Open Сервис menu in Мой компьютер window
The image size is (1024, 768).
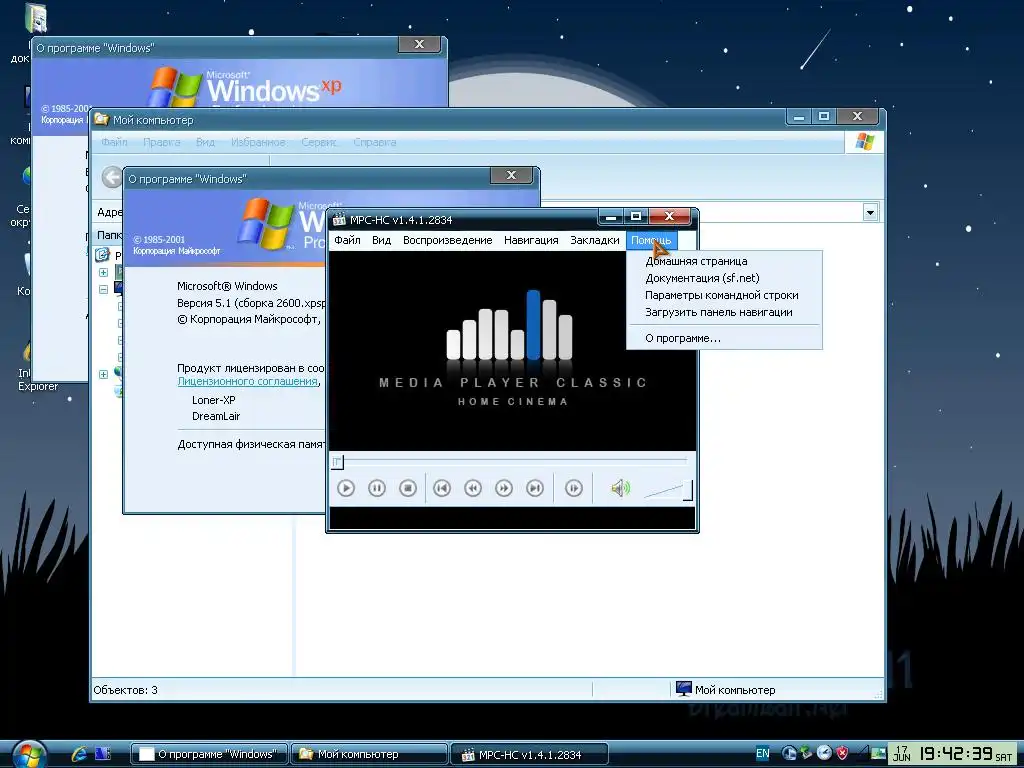319,142
